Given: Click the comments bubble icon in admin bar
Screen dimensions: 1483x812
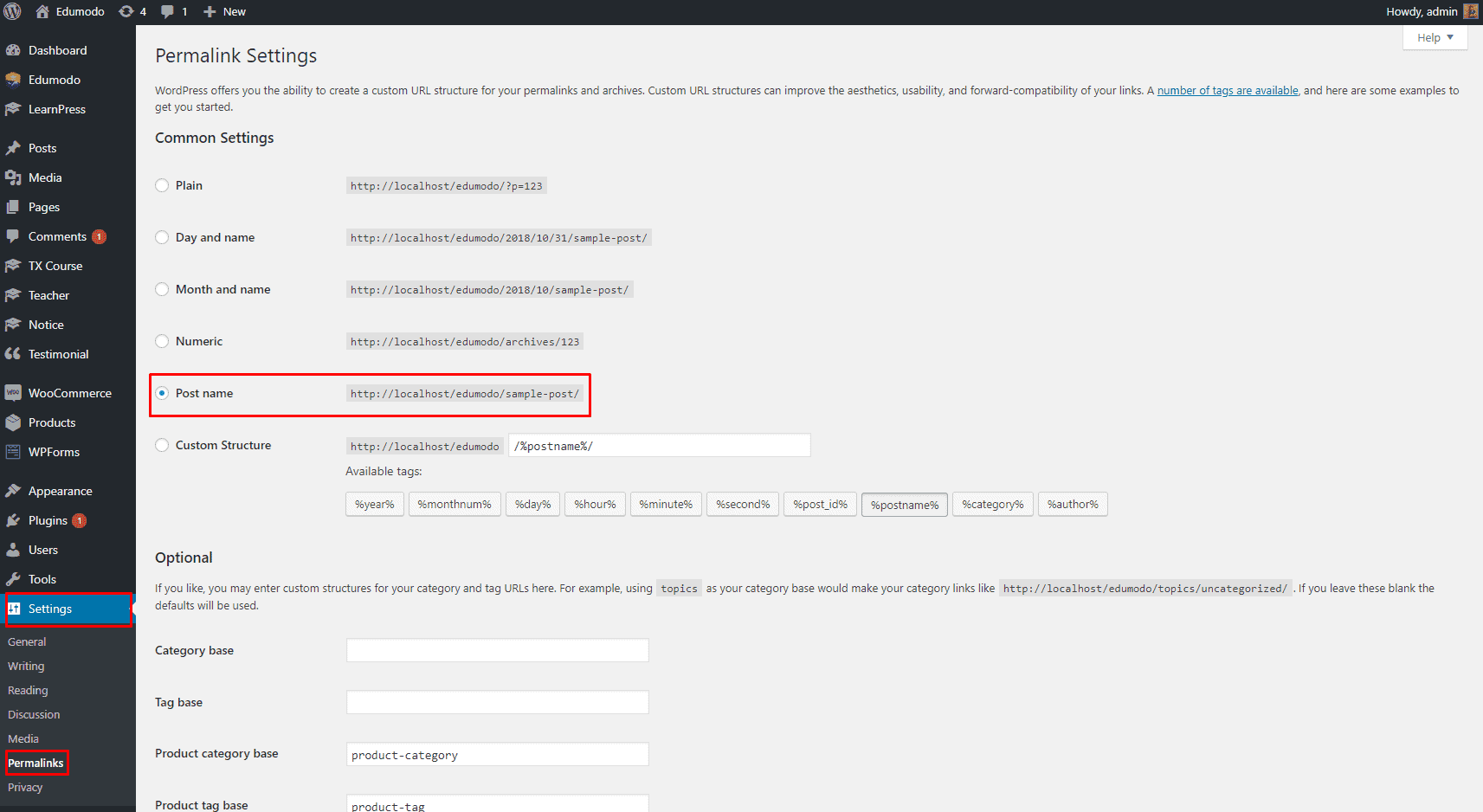Looking at the screenshot, I should pyautogui.click(x=168, y=11).
